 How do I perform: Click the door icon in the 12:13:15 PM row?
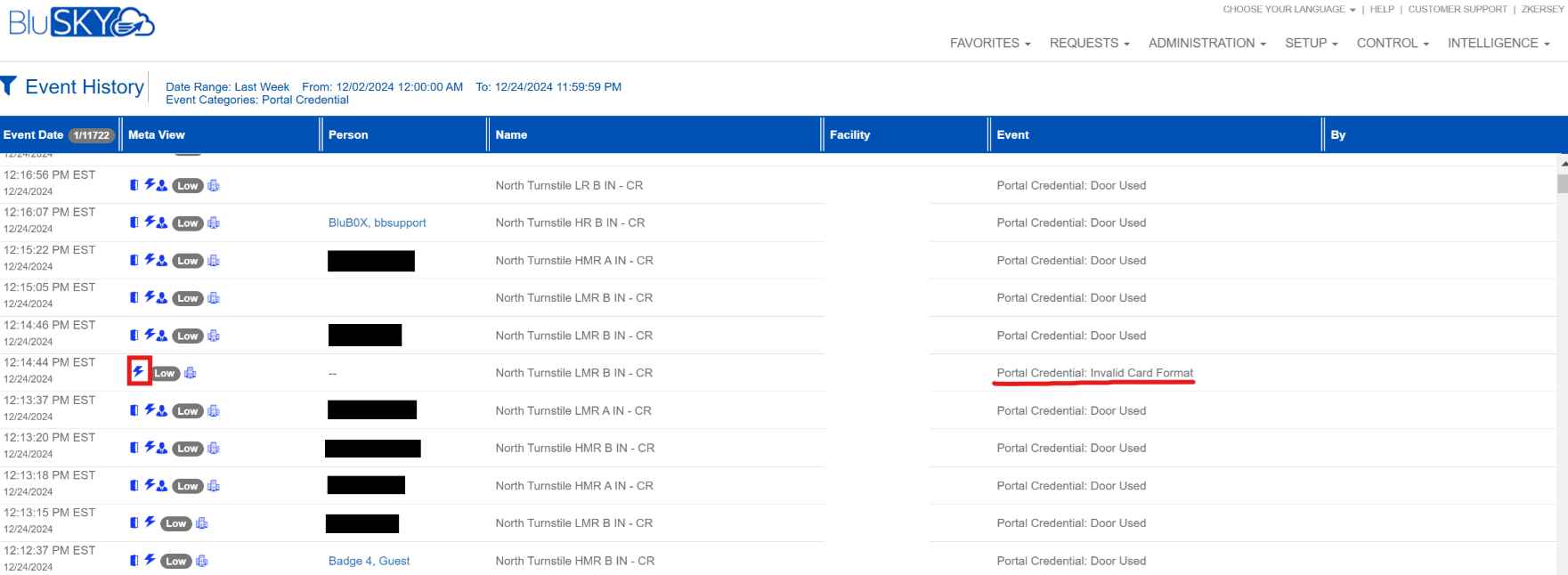(x=134, y=522)
